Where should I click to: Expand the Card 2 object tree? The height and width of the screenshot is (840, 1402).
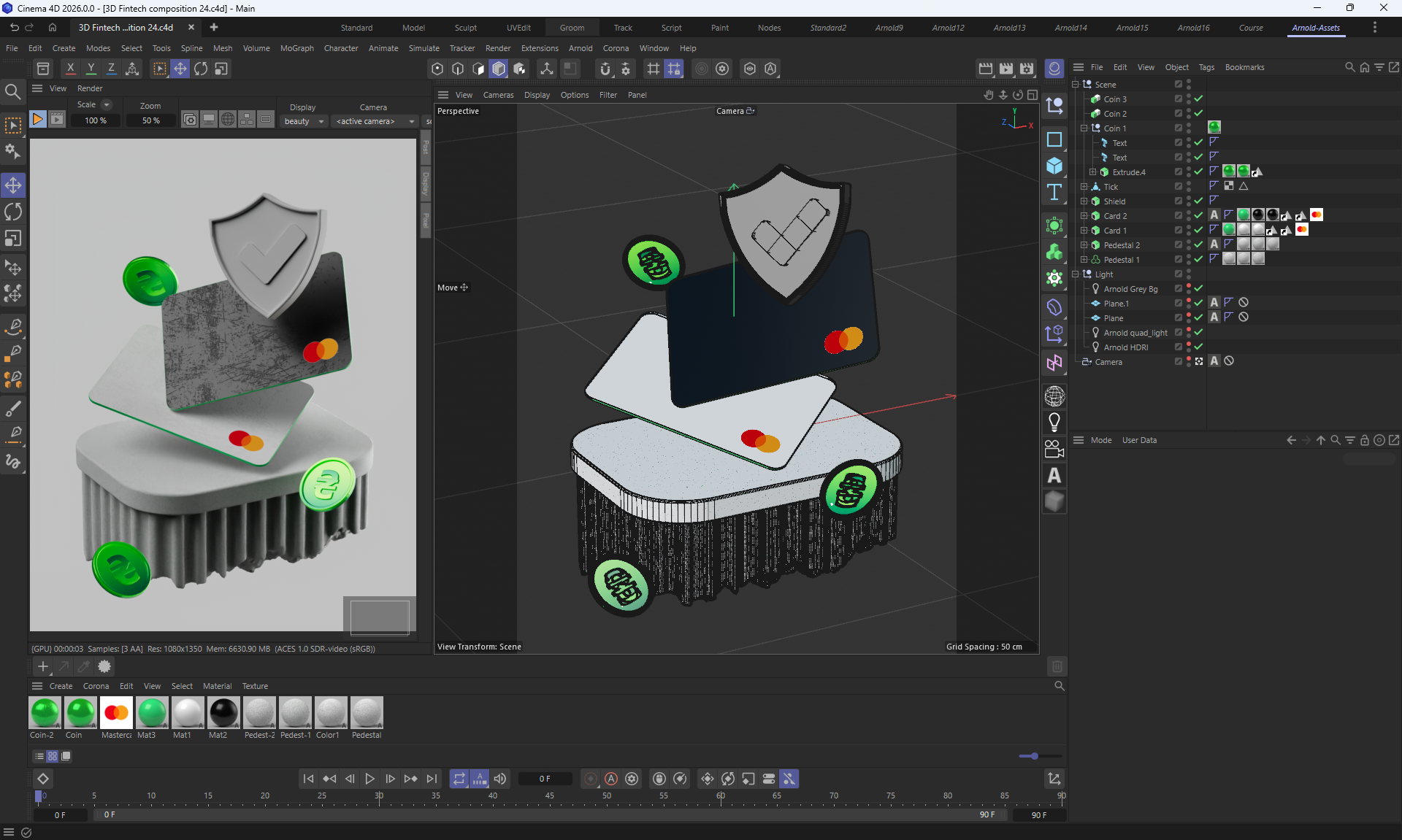tap(1084, 216)
